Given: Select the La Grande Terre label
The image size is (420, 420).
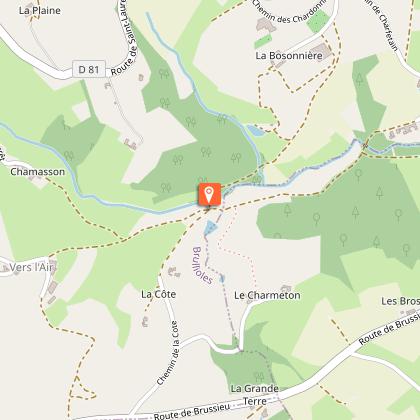Looking at the screenshot, I should (255, 395).
